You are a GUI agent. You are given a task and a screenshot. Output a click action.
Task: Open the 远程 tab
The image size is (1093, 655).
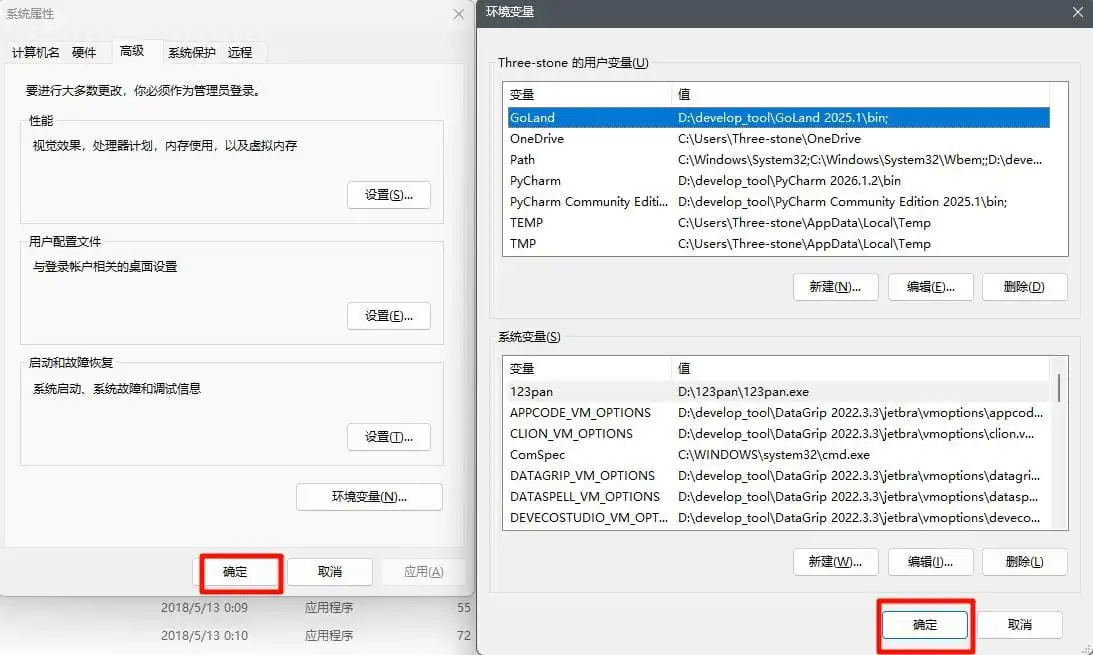point(240,52)
